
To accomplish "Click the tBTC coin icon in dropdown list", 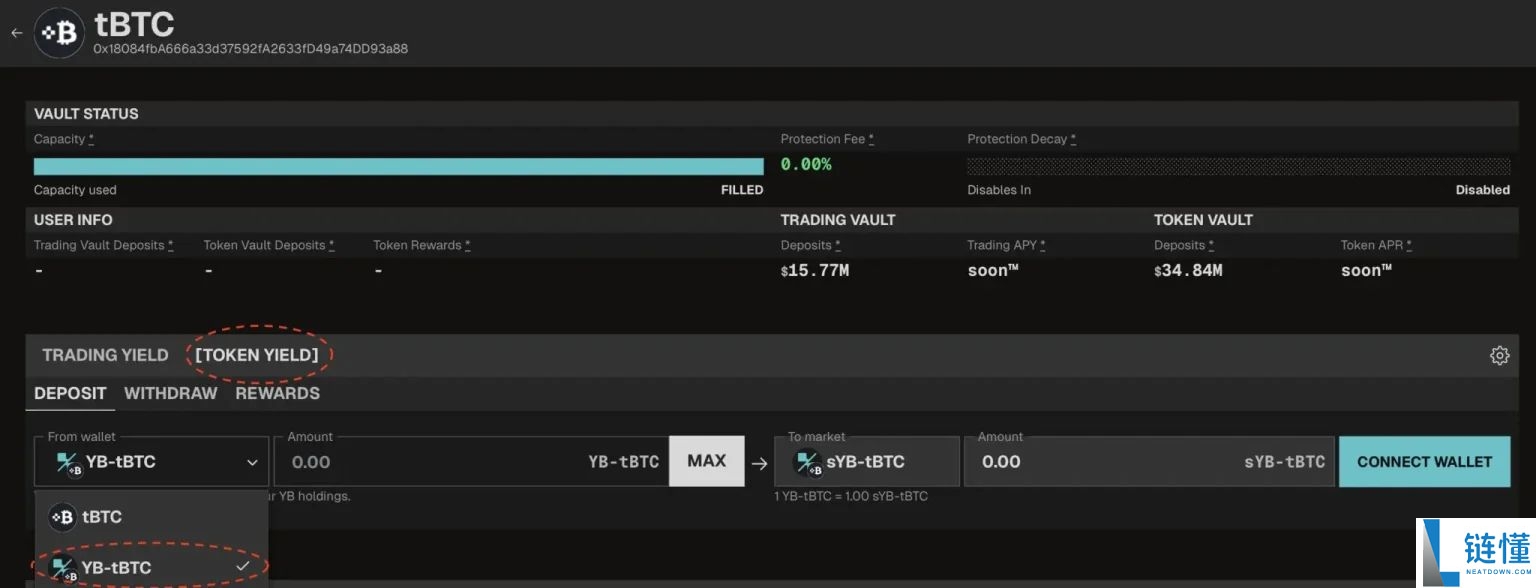I will [63, 517].
